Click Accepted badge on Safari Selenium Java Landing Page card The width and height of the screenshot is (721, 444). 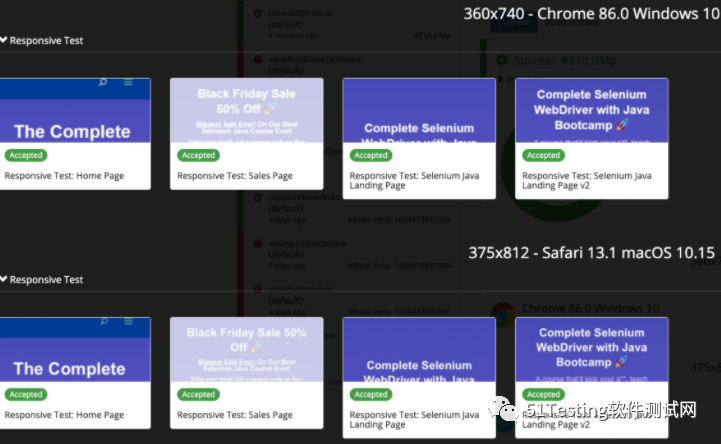371,394
